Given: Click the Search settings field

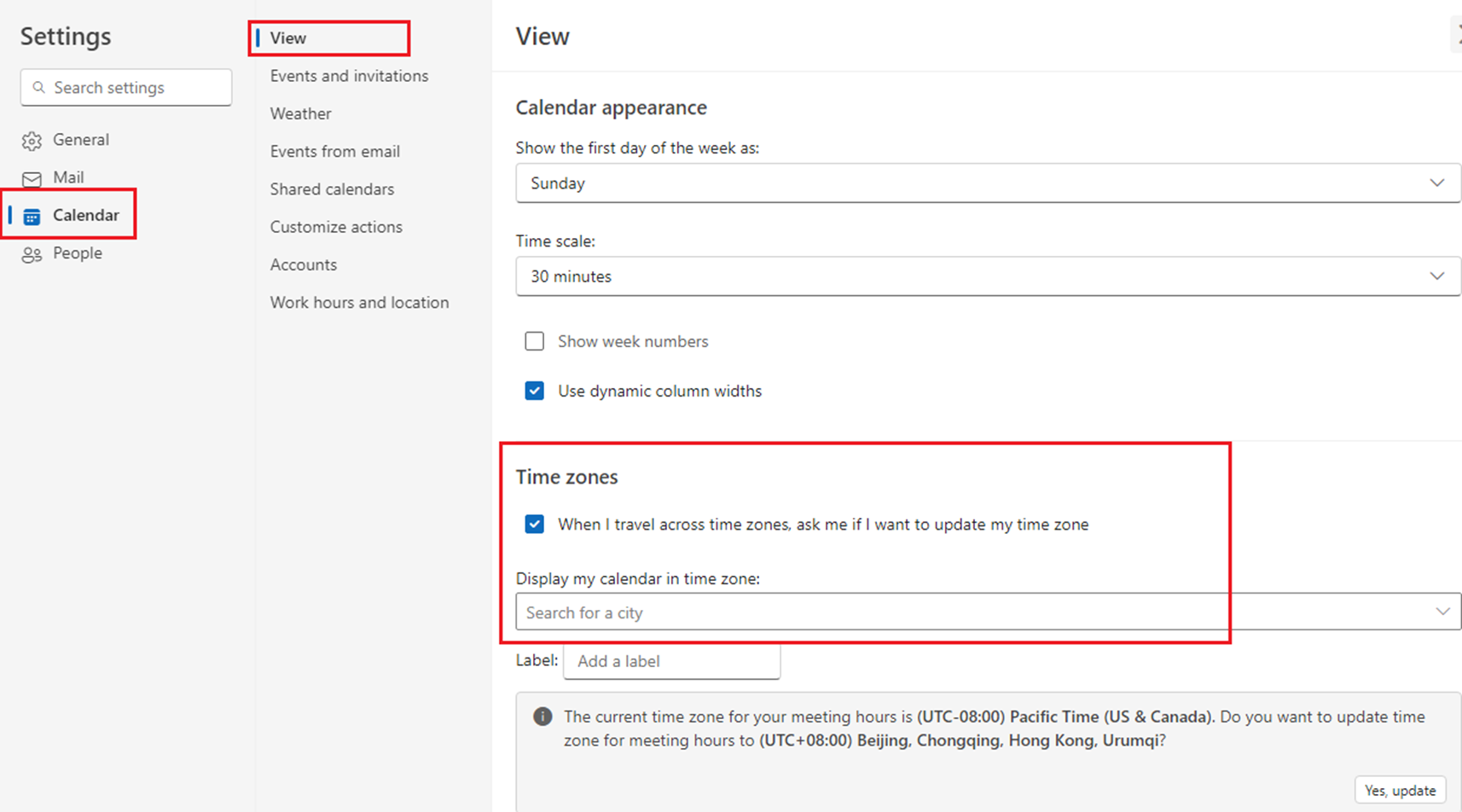Looking at the screenshot, I should click(126, 88).
